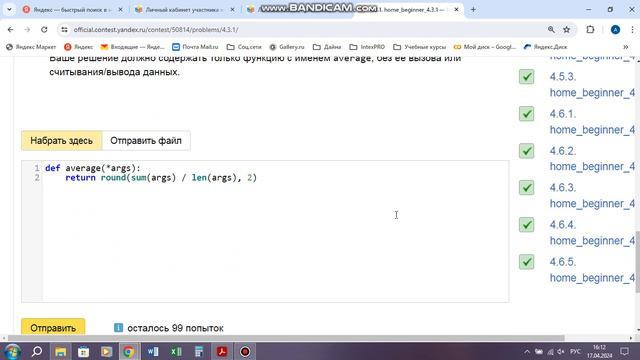The height and width of the screenshot is (360, 640).
Task: Open the tab search dropdown arrow
Action: pos(9,9)
